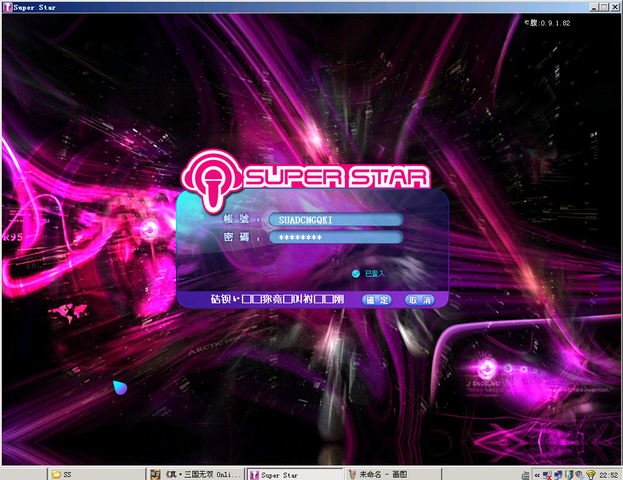Click the two-computers network tray icon
This screenshot has height=480, width=623.
tap(558, 475)
